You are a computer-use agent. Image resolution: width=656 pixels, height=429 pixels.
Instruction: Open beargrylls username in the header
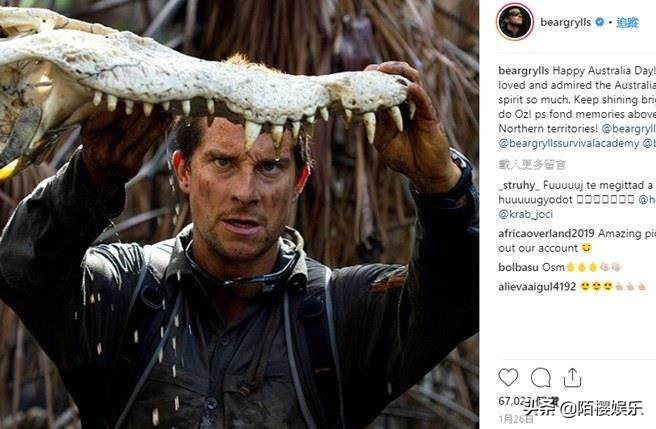click(x=566, y=22)
